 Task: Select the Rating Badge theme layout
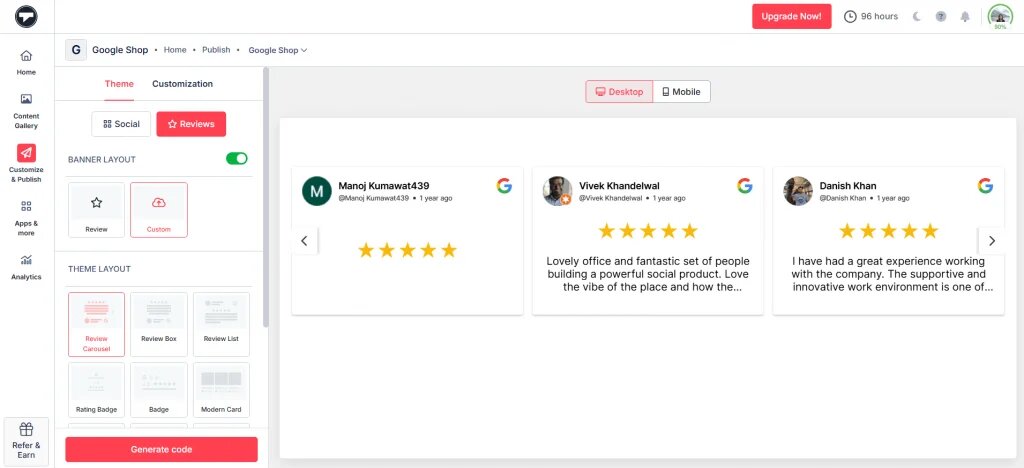coord(97,390)
